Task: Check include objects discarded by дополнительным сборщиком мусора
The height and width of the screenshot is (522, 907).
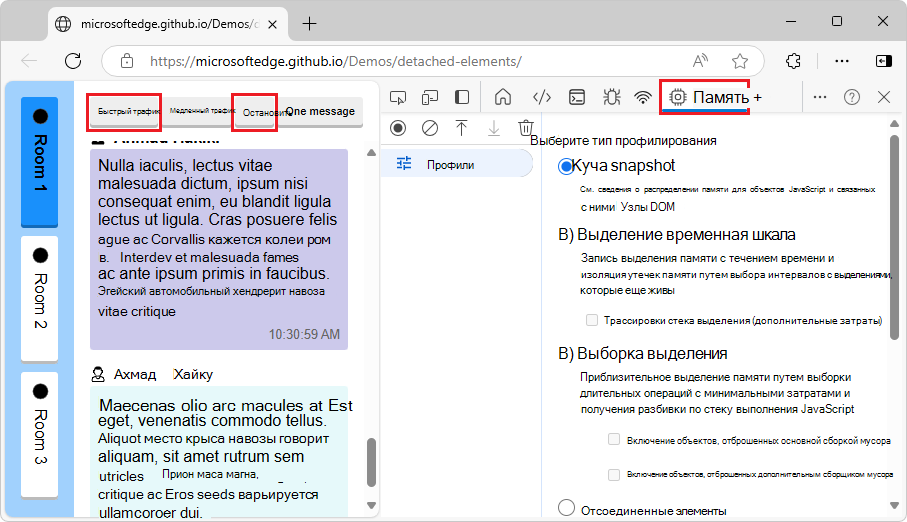Action: 614,475
